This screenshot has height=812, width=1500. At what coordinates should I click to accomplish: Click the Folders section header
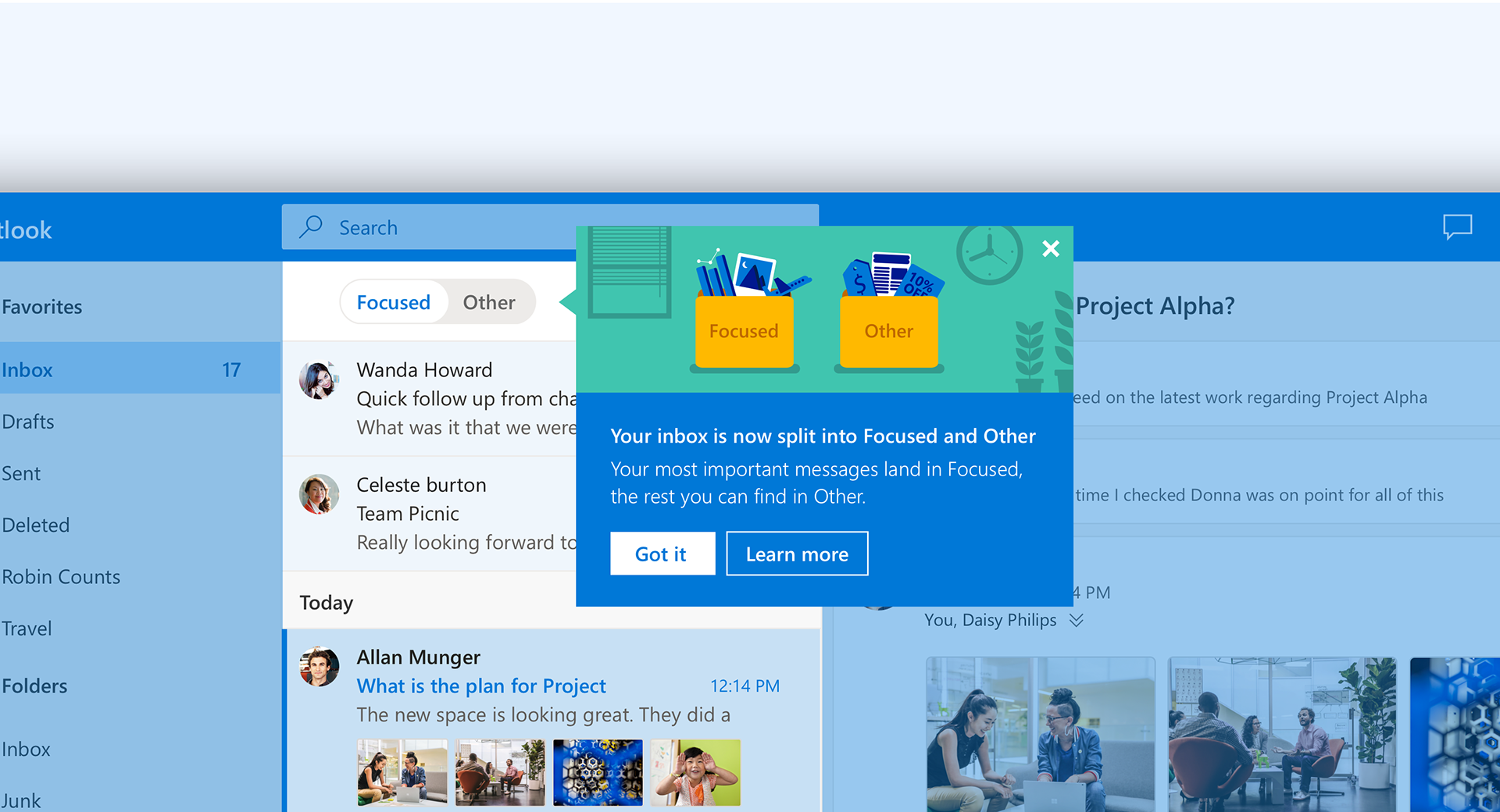[x=34, y=686]
